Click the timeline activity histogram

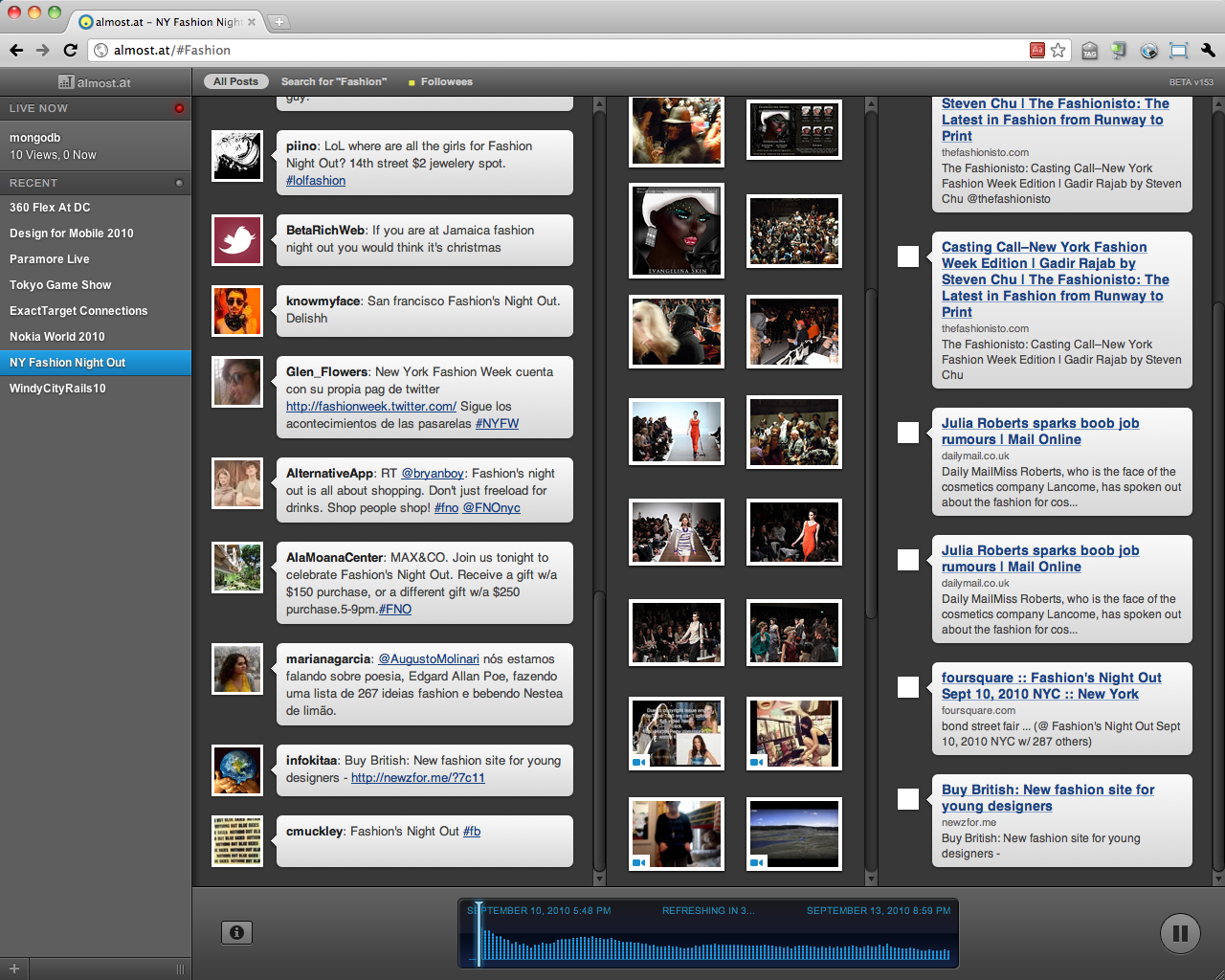tap(716, 946)
